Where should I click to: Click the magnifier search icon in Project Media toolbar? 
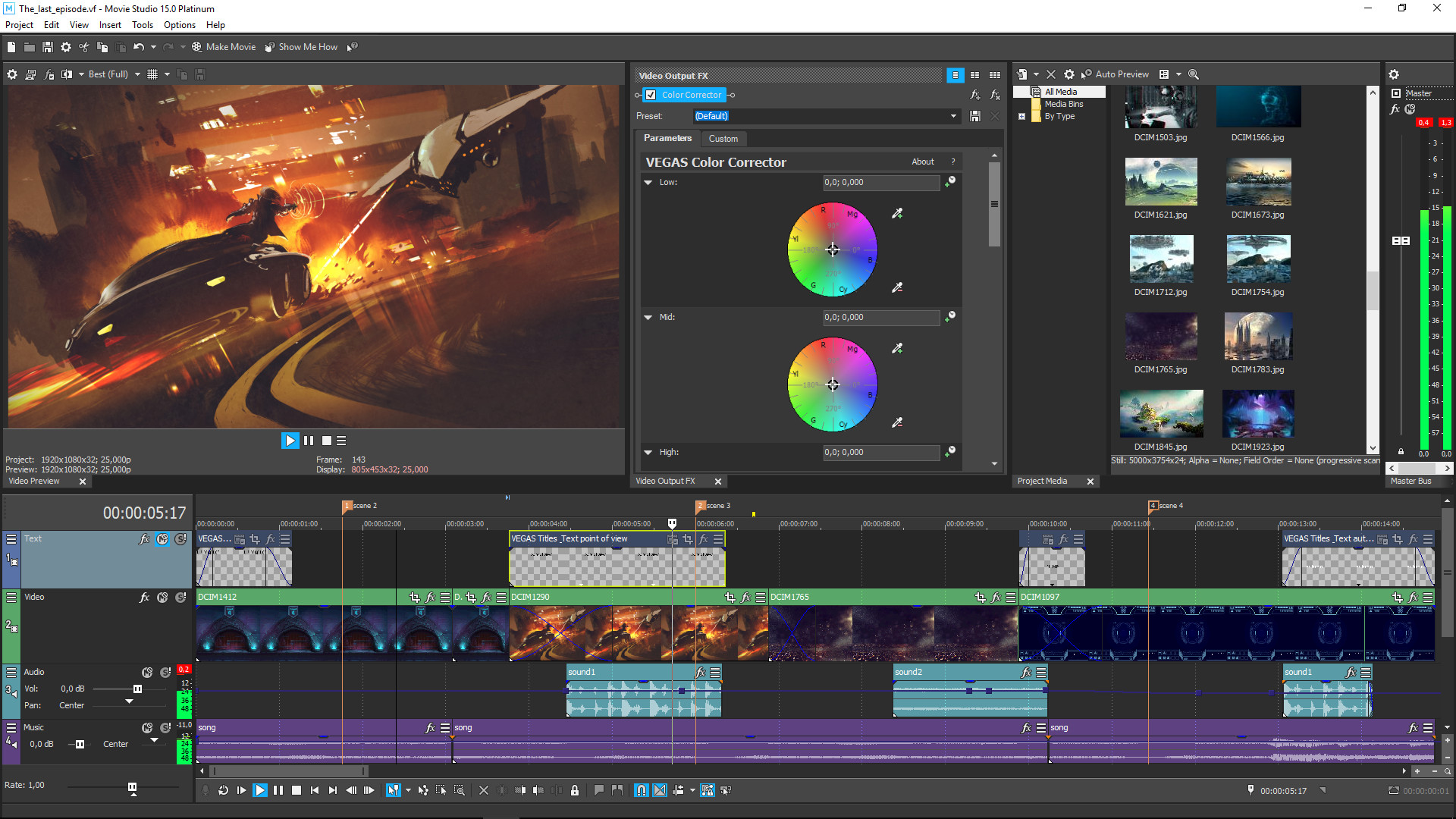[x=1193, y=74]
